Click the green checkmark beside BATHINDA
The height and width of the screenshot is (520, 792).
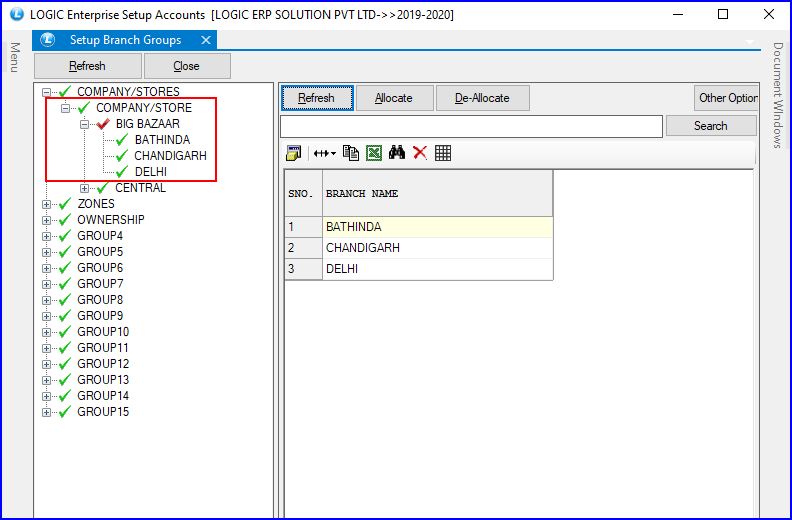[122, 140]
